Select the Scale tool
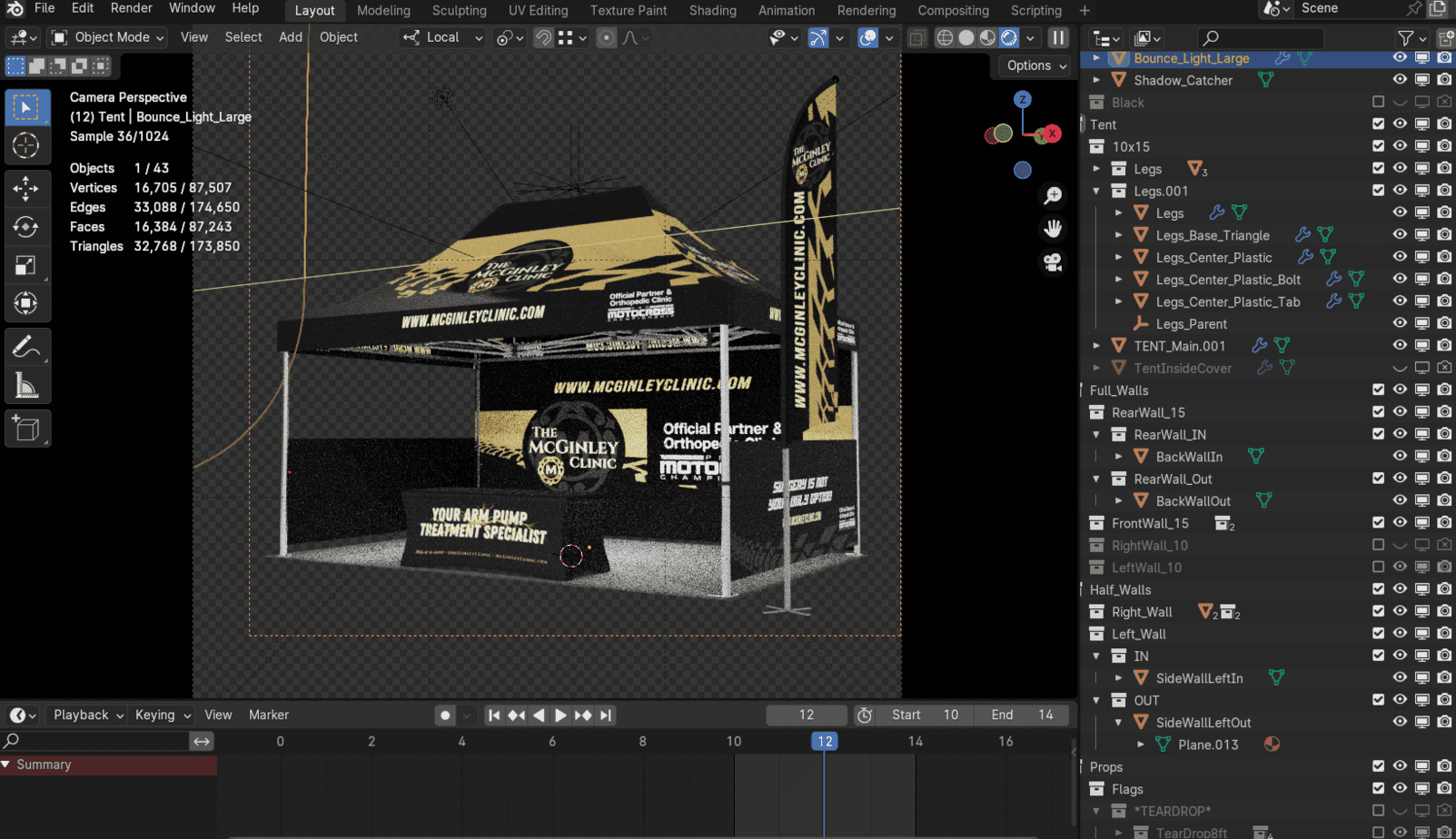The width and height of the screenshot is (1456, 839). [x=26, y=265]
